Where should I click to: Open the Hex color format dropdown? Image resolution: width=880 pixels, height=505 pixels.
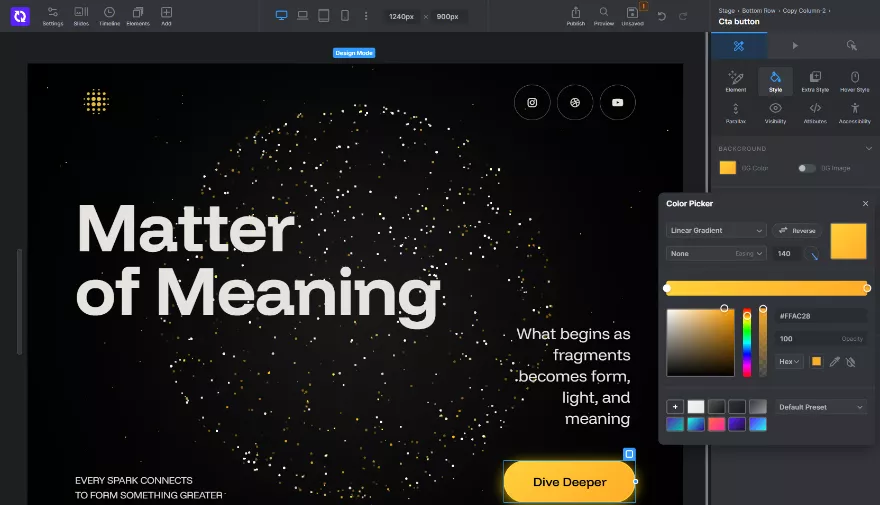click(x=789, y=362)
